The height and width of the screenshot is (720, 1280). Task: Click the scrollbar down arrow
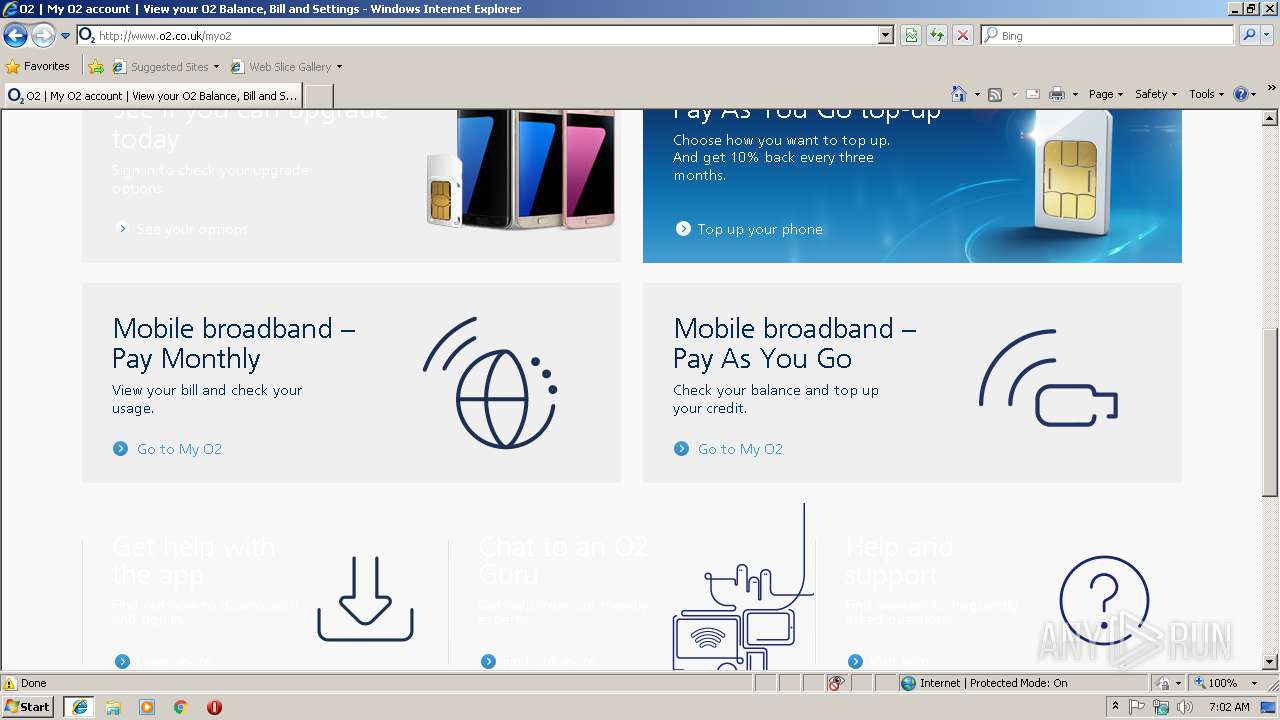click(x=1270, y=662)
